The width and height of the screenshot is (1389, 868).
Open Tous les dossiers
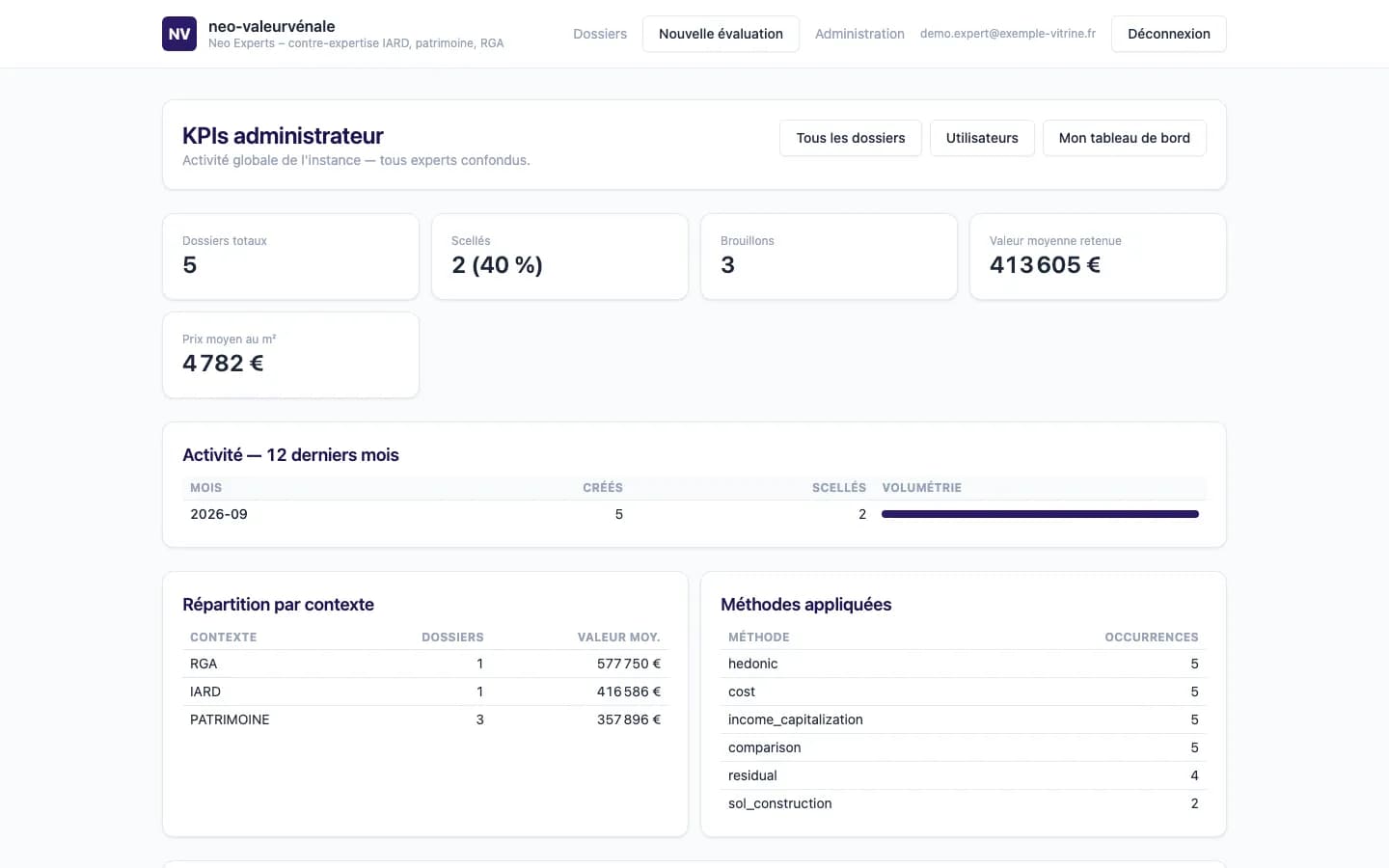(x=851, y=138)
